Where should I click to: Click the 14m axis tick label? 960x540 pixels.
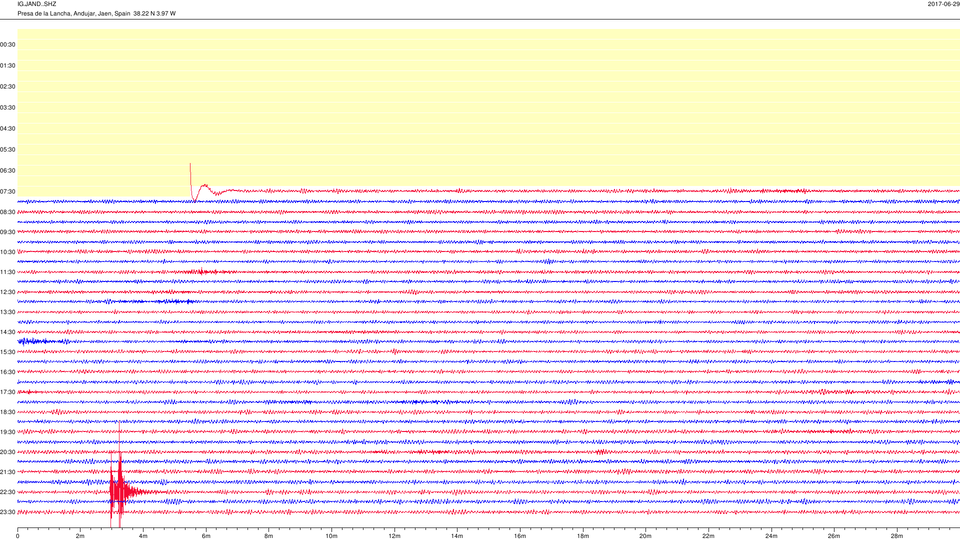457,536
